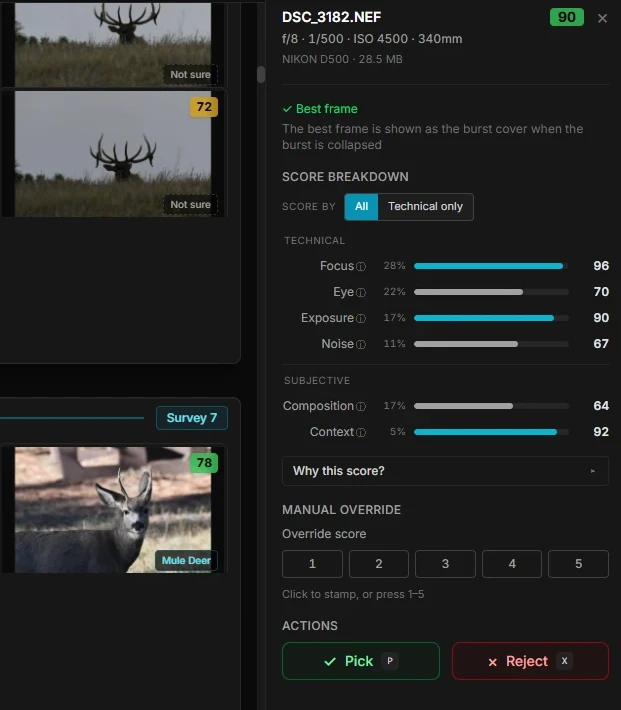Switch scoring to Technical only
The height and width of the screenshot is (710, 621).
point(425,206)
